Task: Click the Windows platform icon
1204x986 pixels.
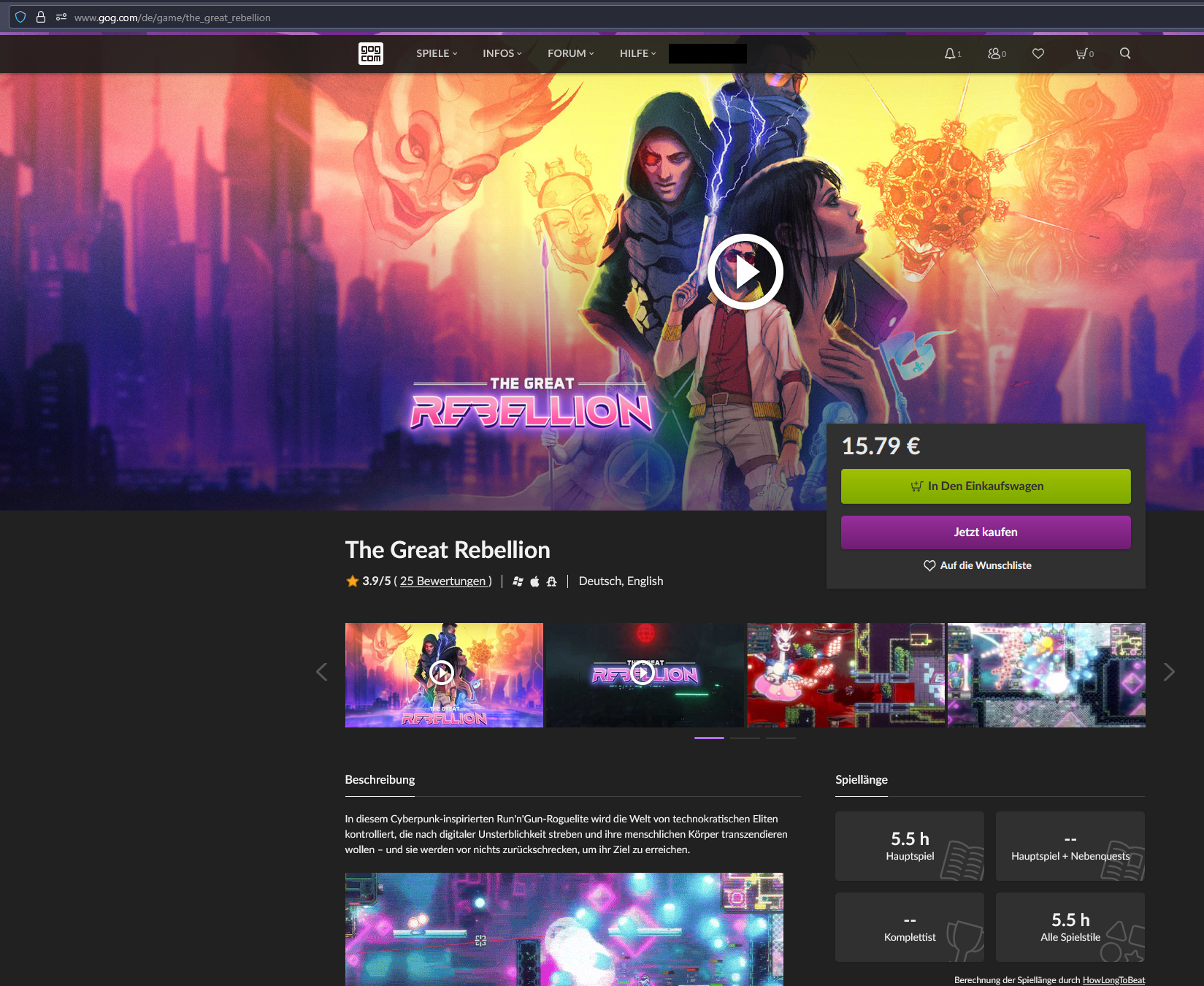Action: (x=518, y=581)
